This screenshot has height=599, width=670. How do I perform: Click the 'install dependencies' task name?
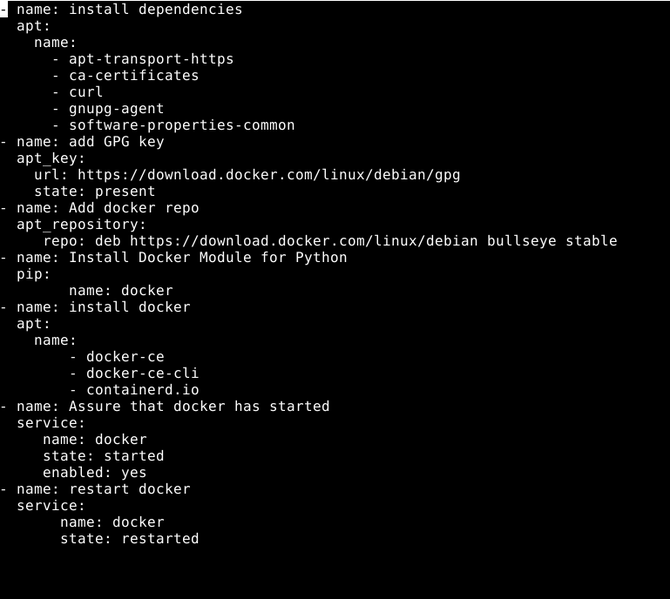pyautogui.click(x=155, y=9)
